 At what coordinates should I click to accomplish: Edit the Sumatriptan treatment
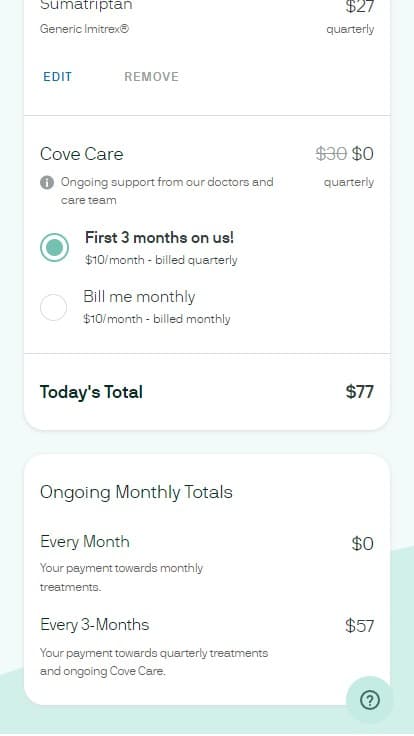58,77
